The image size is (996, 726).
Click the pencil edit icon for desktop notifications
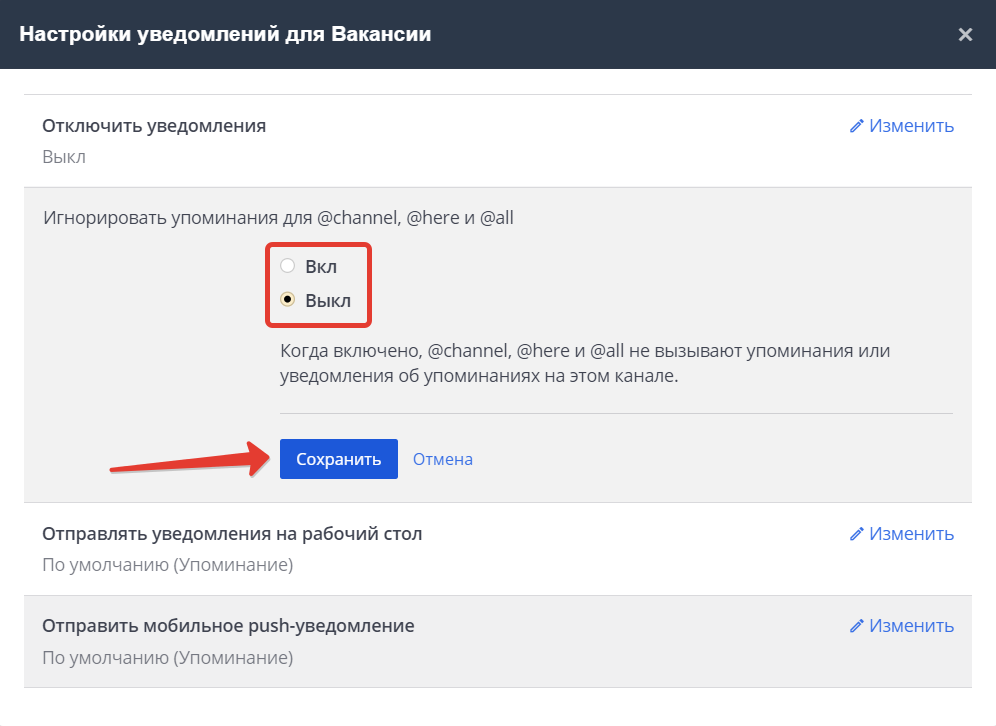(x=857, y=533)
